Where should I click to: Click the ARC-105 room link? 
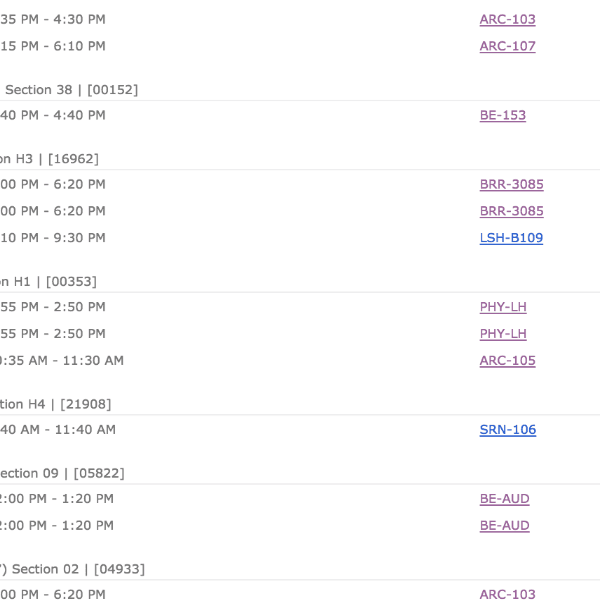(x=507, y=361)
